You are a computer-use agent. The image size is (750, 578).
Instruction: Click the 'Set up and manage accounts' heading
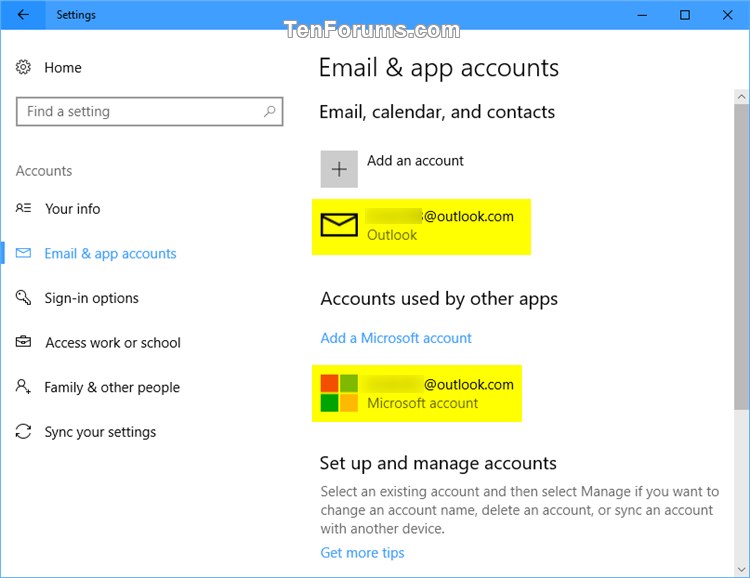(x=438, y=464)
